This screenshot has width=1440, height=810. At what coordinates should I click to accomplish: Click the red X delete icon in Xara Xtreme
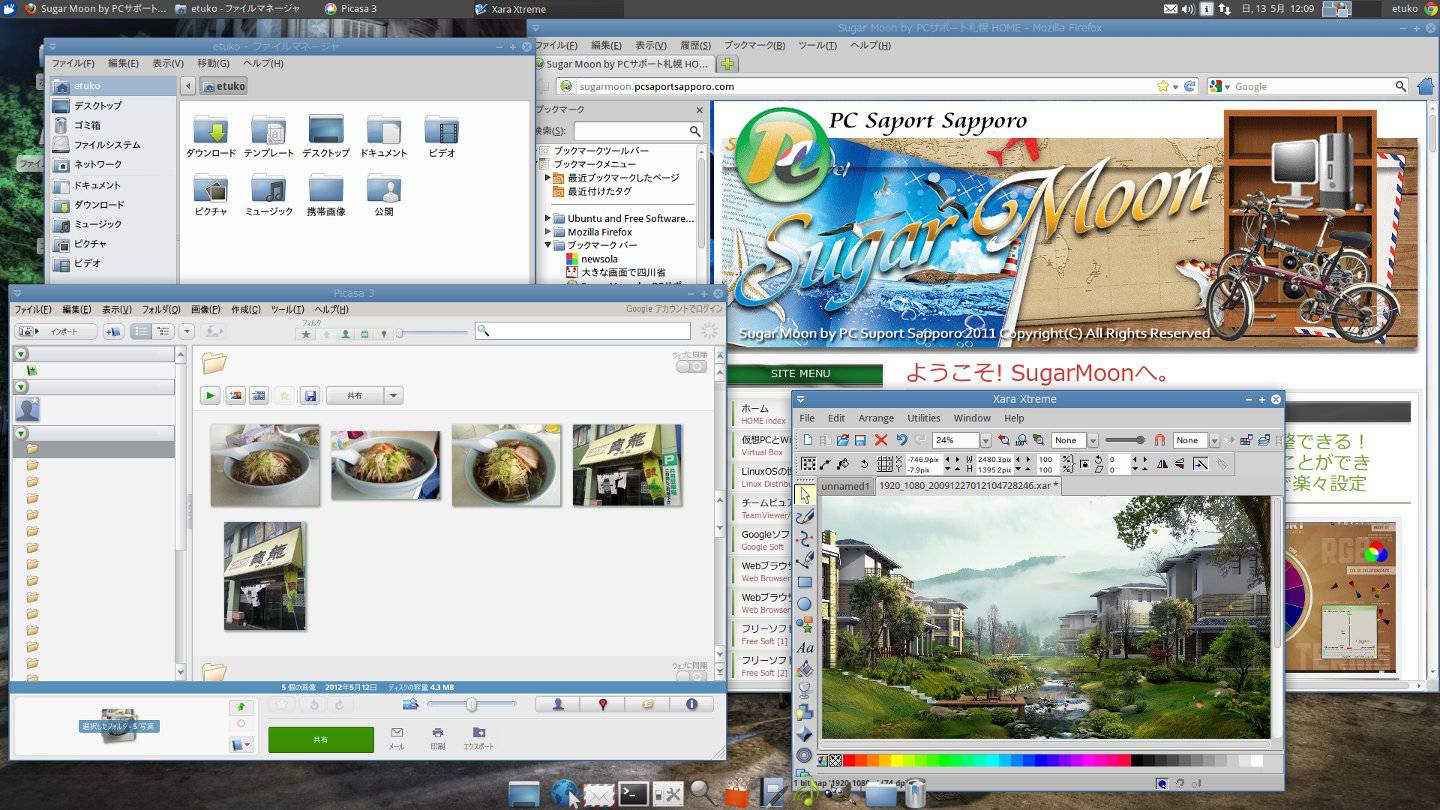[x=881, y=440]
